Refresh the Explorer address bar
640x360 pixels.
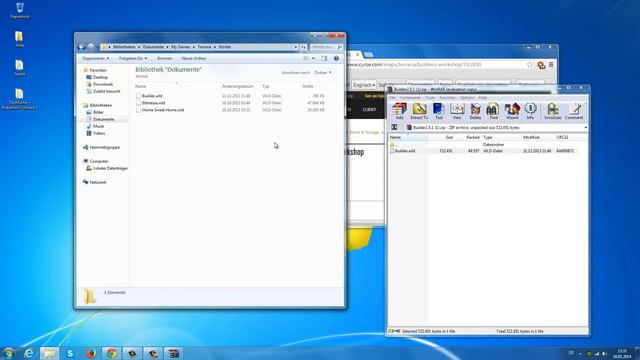[x=303, y=47]
